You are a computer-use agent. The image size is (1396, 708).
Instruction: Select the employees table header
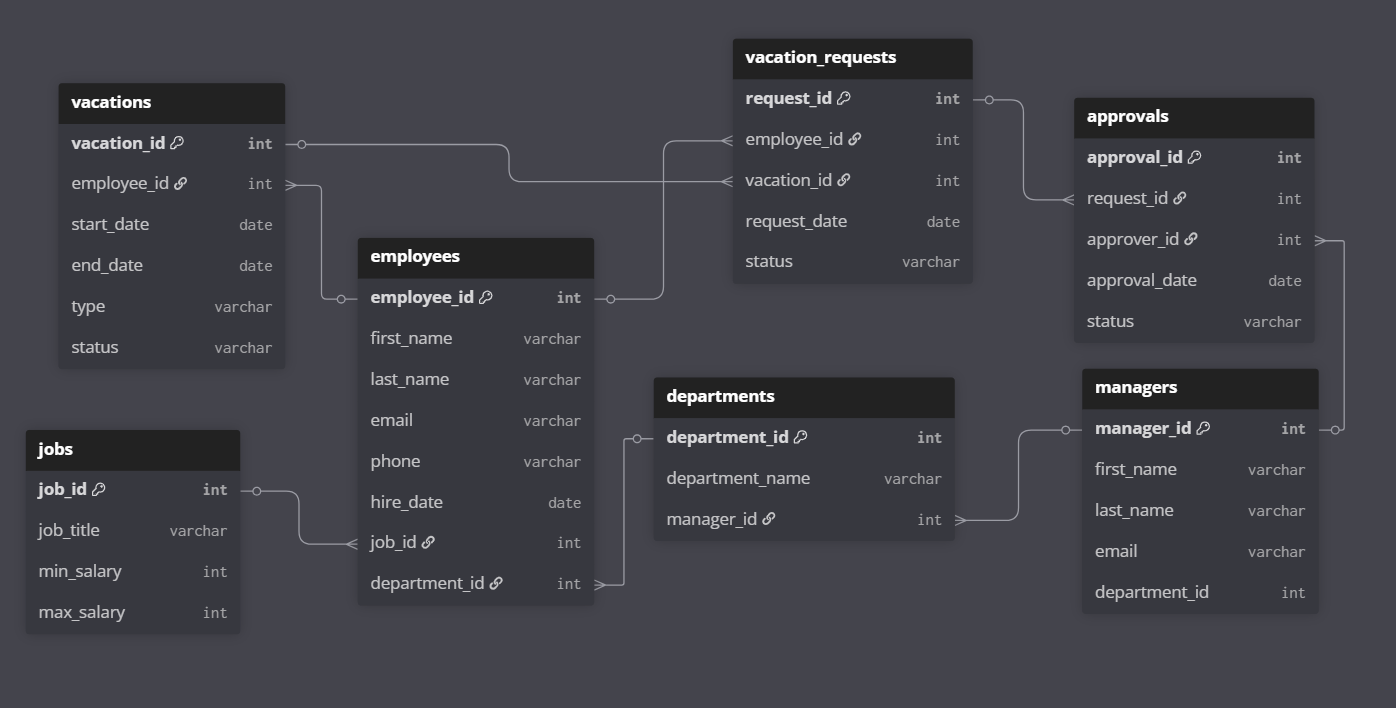point(475,257)
